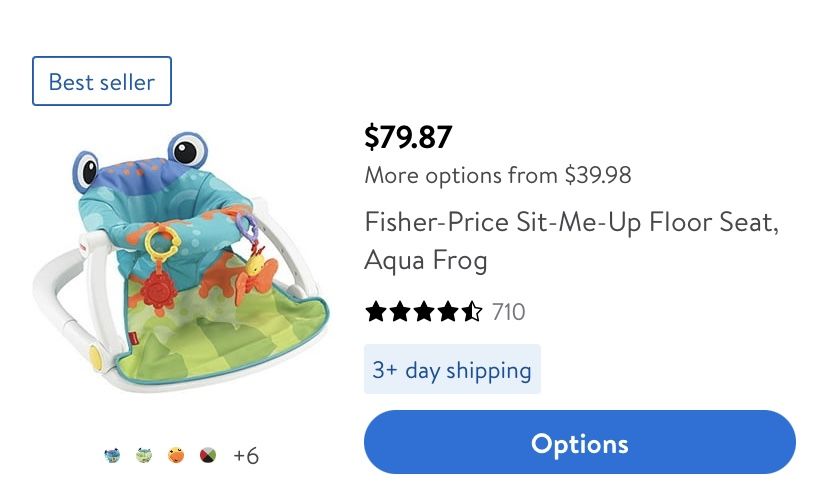
Task: View the 710 reviews count
Action: (508, 312)
